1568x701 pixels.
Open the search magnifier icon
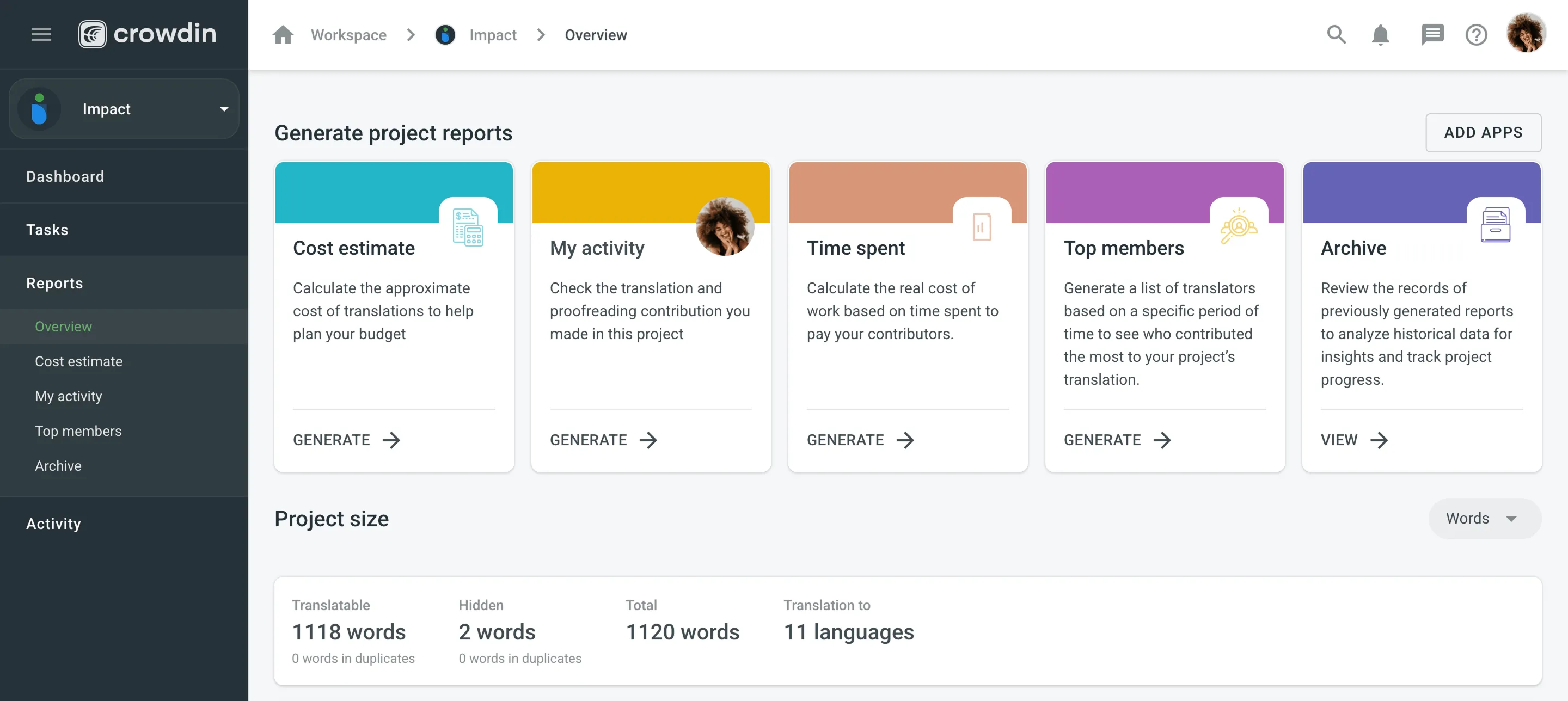point(1336,35)
